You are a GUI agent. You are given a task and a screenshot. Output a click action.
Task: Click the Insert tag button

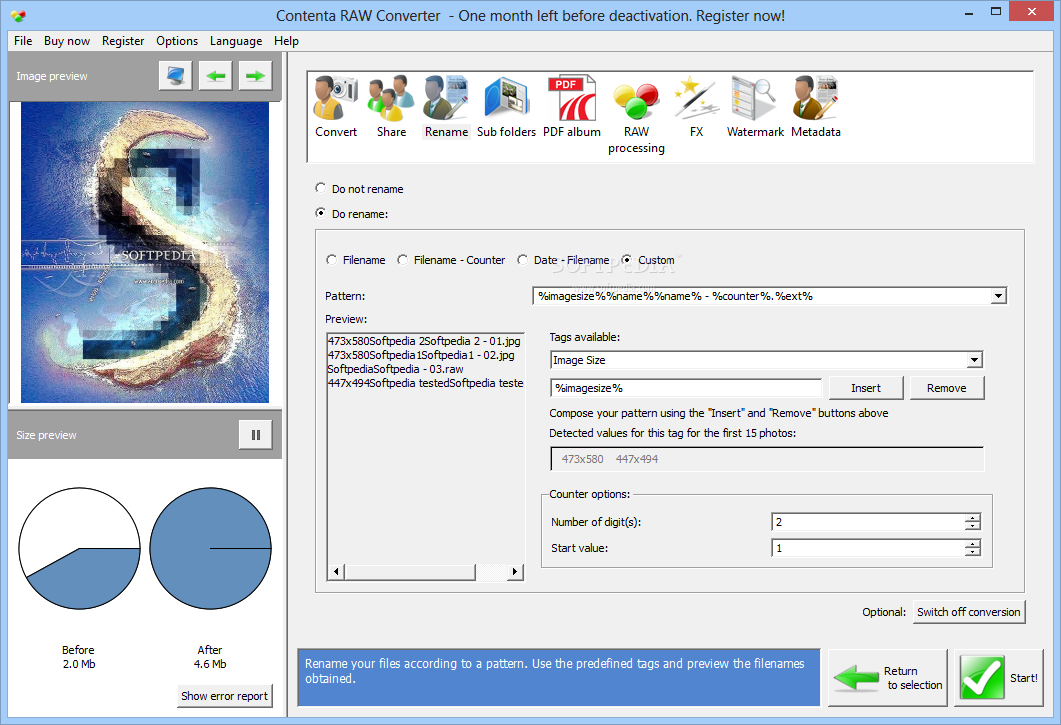pyautogui.click(x=866, y=388)
